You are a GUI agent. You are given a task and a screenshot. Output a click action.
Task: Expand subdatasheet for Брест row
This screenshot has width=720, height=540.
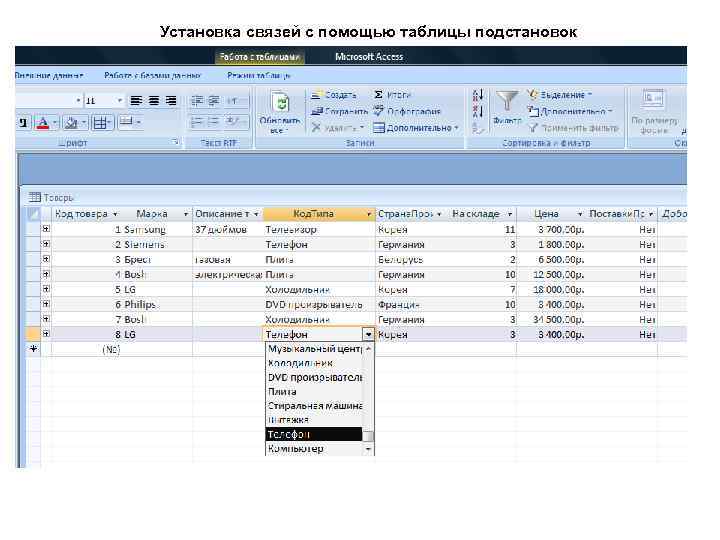tap(46, 259)
